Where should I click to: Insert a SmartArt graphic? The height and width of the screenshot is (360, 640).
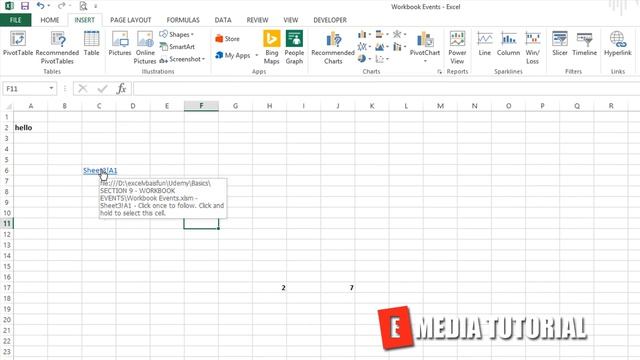(x=177, y=47)
